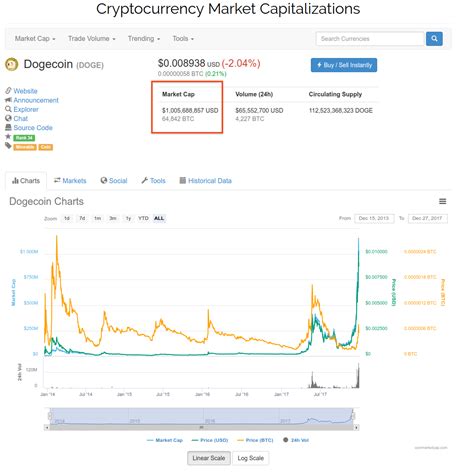Expand the Market Cap dropdown menu
This screenshot has width=474, height=474.
pyautogui.click(x=35, y=39)
